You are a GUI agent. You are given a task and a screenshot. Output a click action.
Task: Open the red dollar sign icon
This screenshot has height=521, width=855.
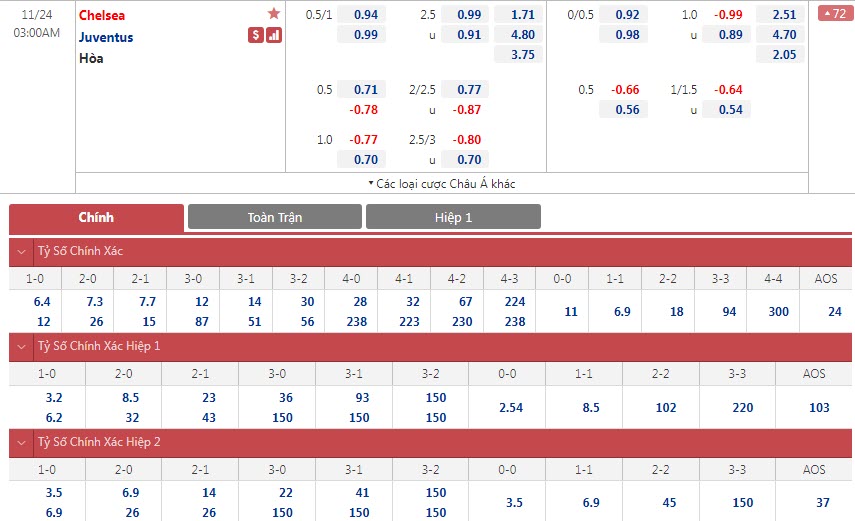pos(256,35)
